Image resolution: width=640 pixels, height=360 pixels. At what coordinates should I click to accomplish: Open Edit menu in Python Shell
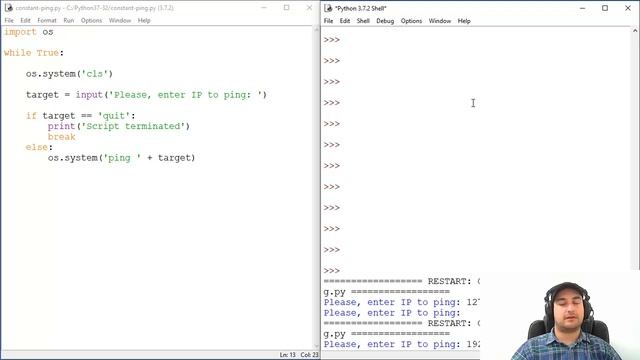[x=345, y=21]
